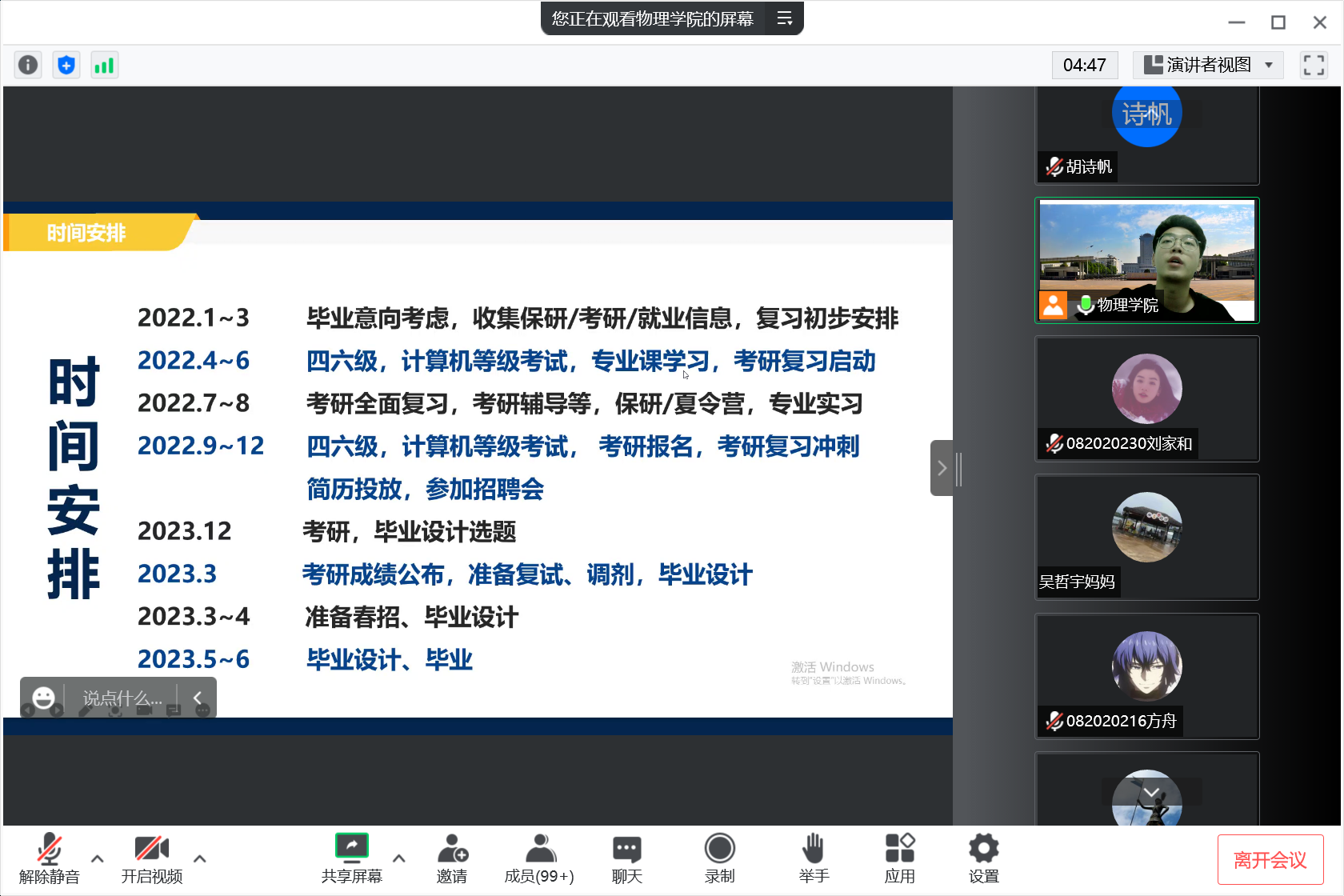This screenshot has height=896, width=1344.
Task: Open the invite participants icon
Action: 452,858
